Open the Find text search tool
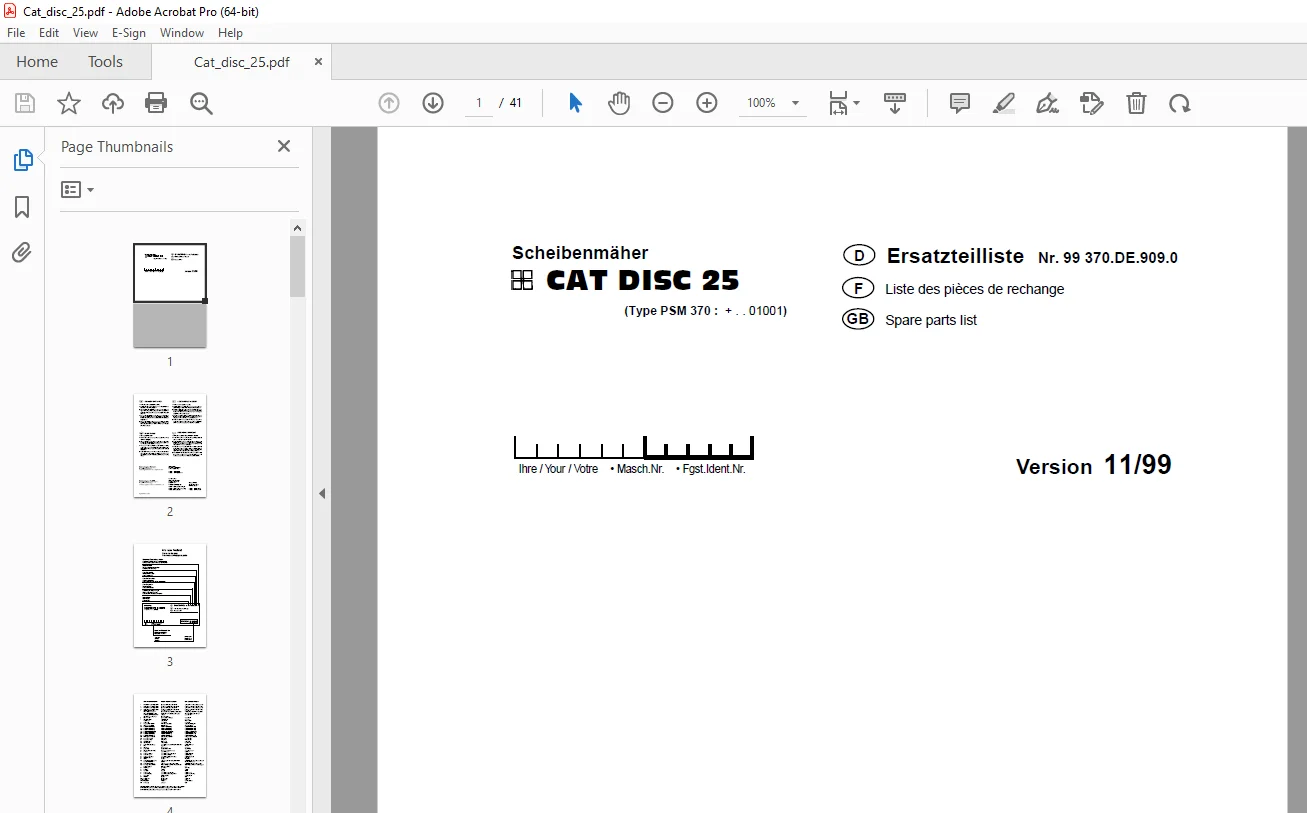The width and height of the screenshot is (1307, 813). 202,103
